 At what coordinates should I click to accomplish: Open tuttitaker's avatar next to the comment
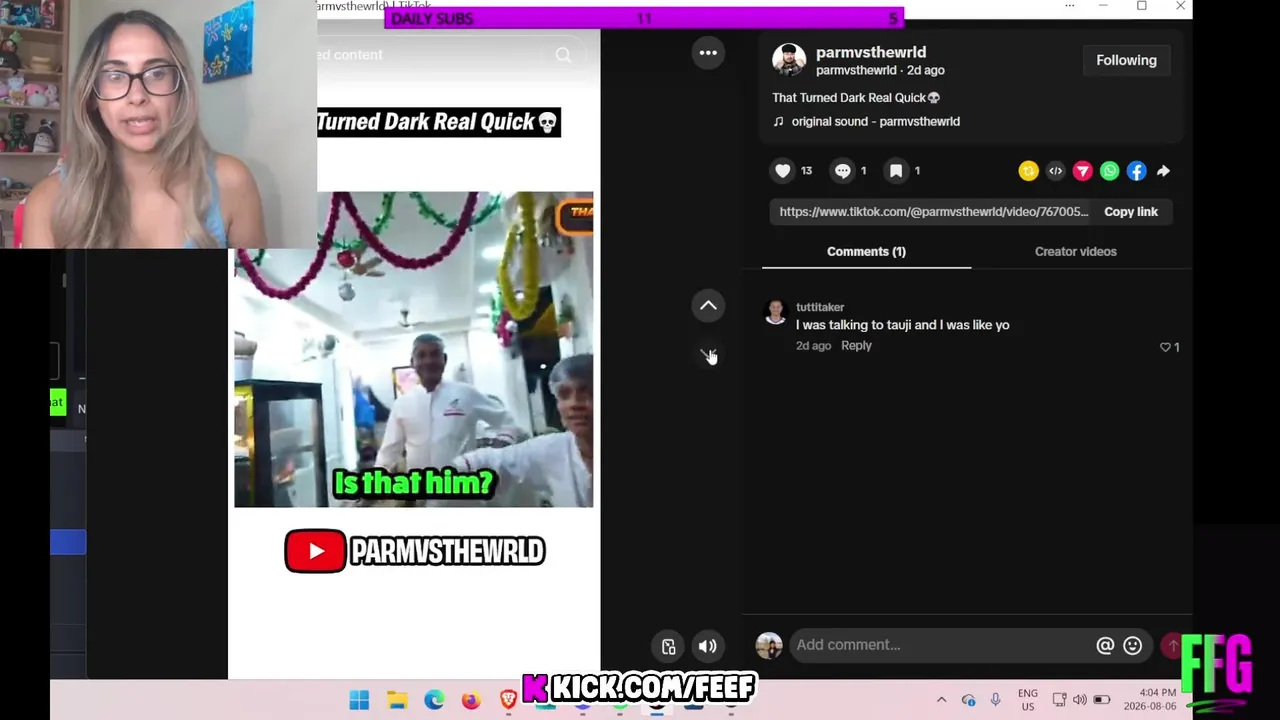[x=775, y=311]
